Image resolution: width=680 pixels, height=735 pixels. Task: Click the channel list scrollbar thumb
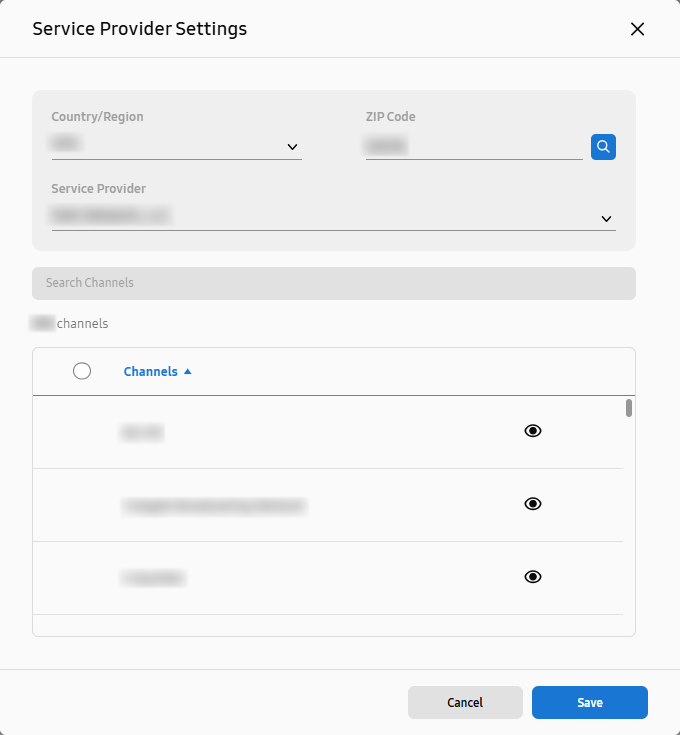(629, 408)
